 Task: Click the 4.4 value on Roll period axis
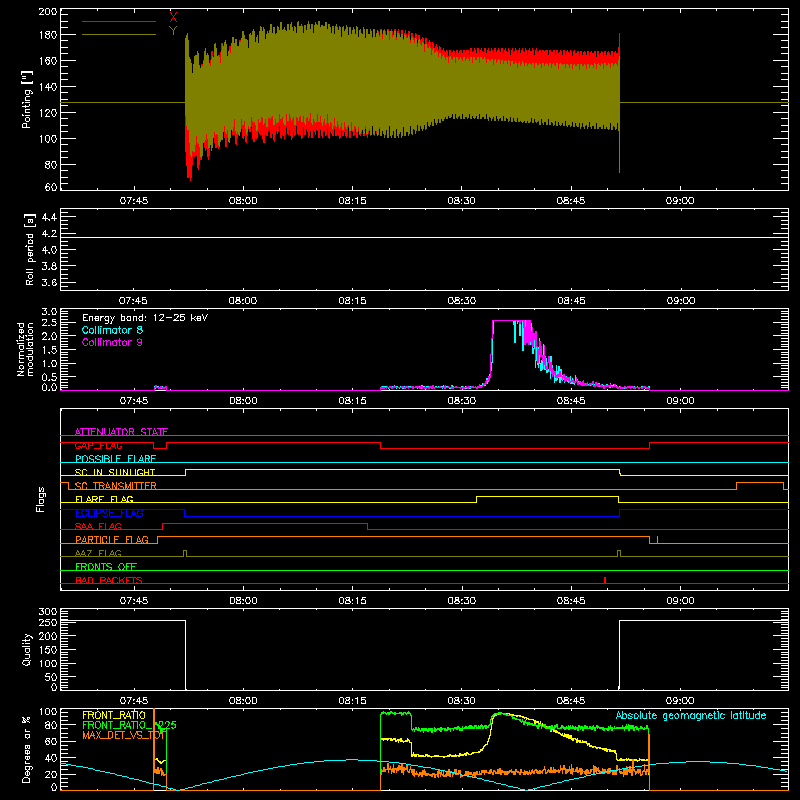pyautogui.click(x=49, y=217)
